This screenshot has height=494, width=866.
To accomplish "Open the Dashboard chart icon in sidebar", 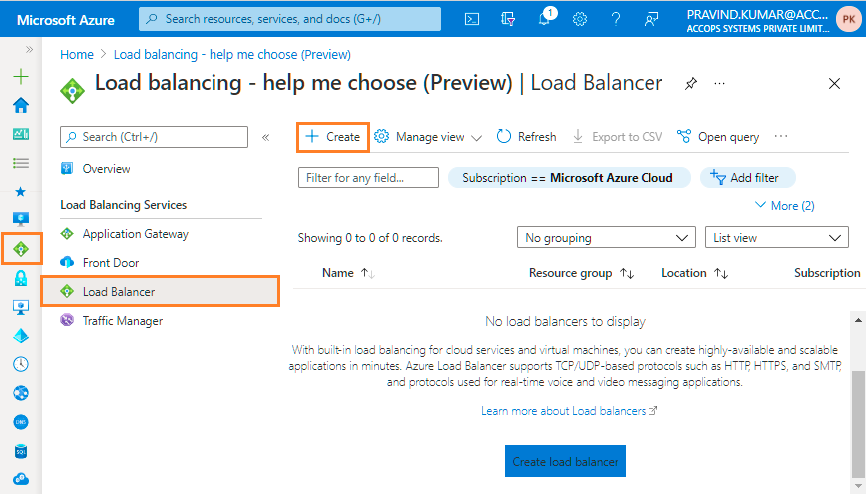I will click(21, 134).
